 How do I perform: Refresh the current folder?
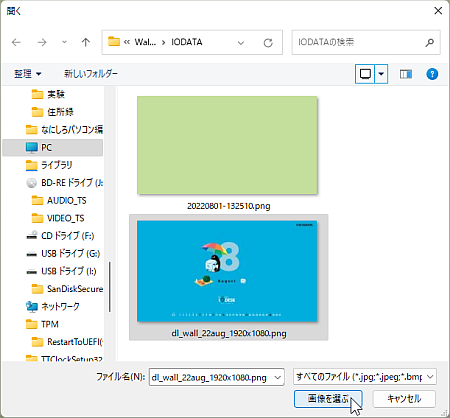tap(268, 43)
